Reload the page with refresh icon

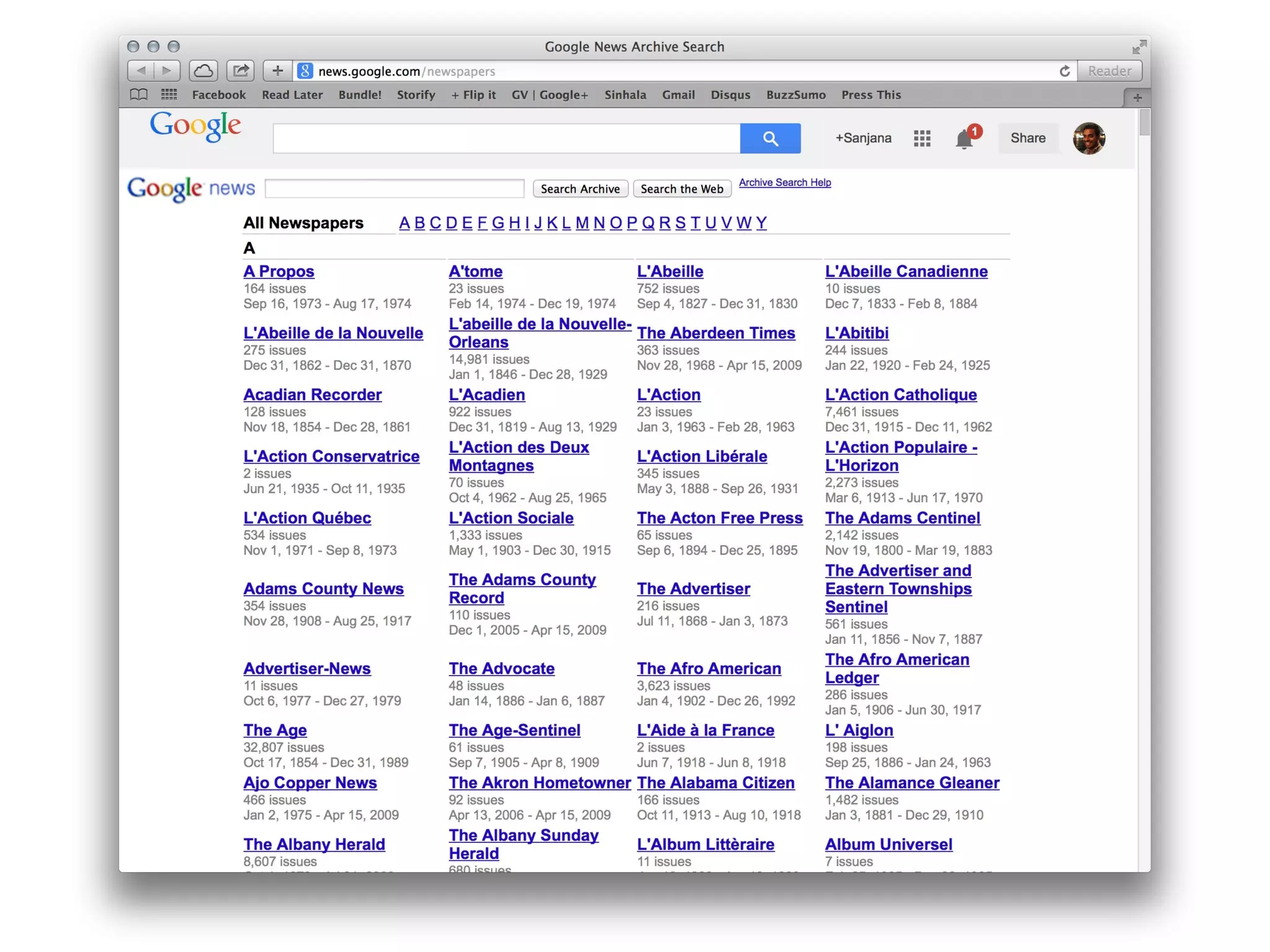coord(1064,71)
